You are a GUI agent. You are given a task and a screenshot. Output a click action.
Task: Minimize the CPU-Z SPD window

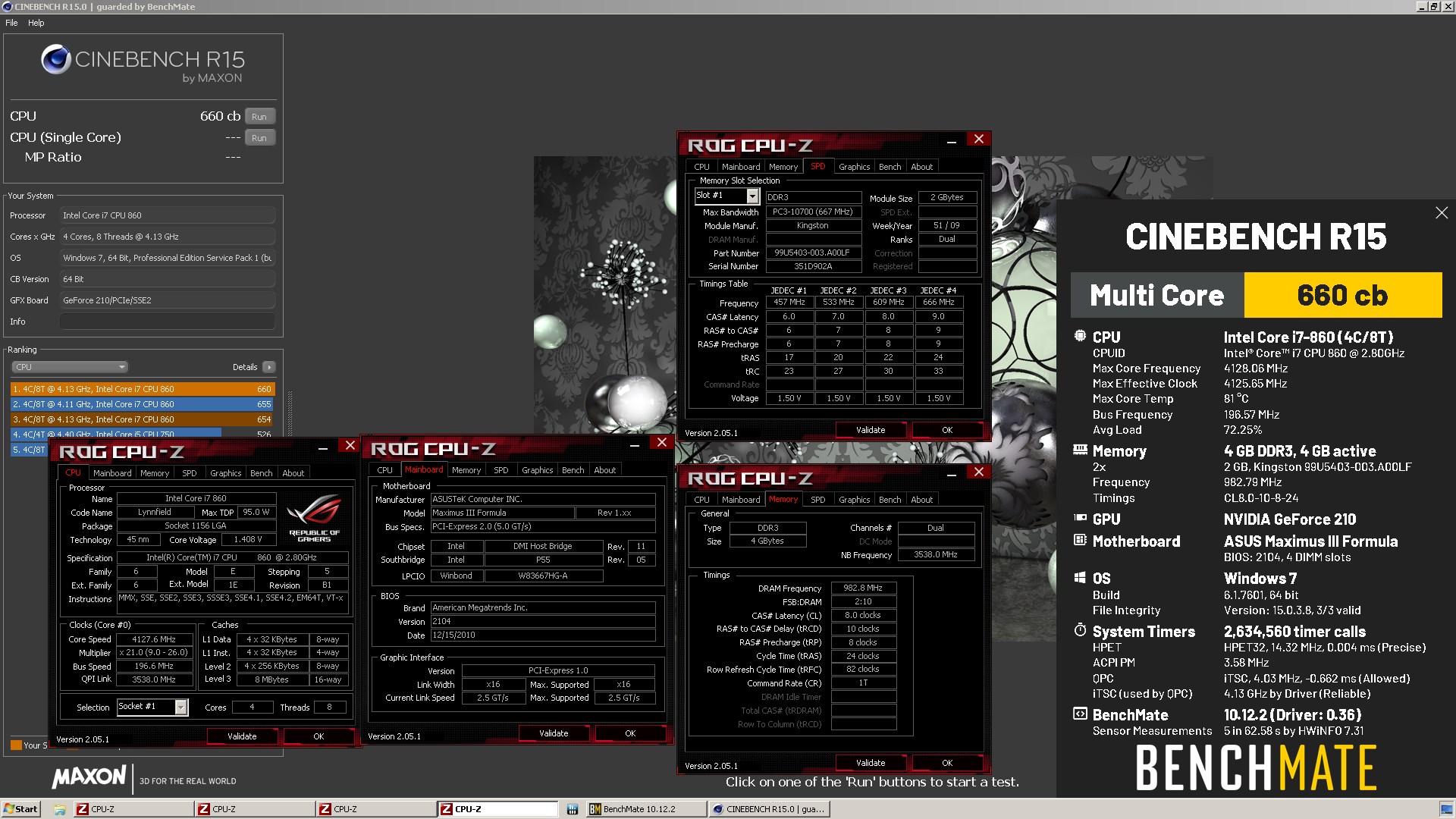952,141
